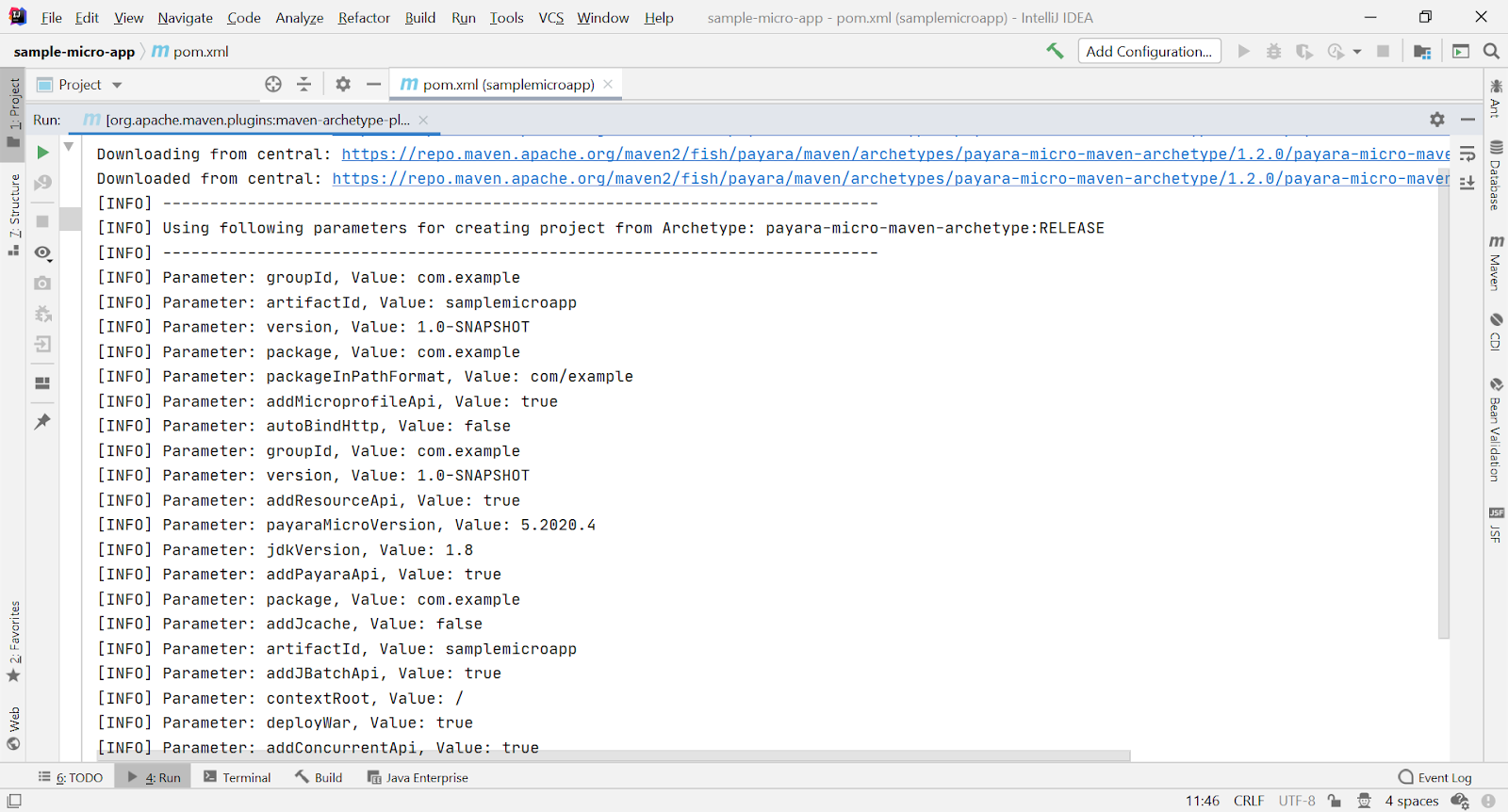The width and height of the screenshot is (1508, 812).
Task: Click the Stop button in Run panel
Action: (42, 221)
